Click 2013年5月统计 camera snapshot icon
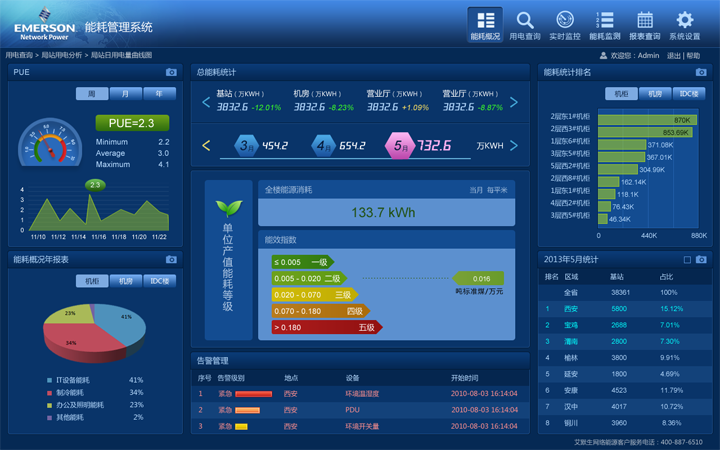This screenshot has width=720, height=450. coord(701,259)
